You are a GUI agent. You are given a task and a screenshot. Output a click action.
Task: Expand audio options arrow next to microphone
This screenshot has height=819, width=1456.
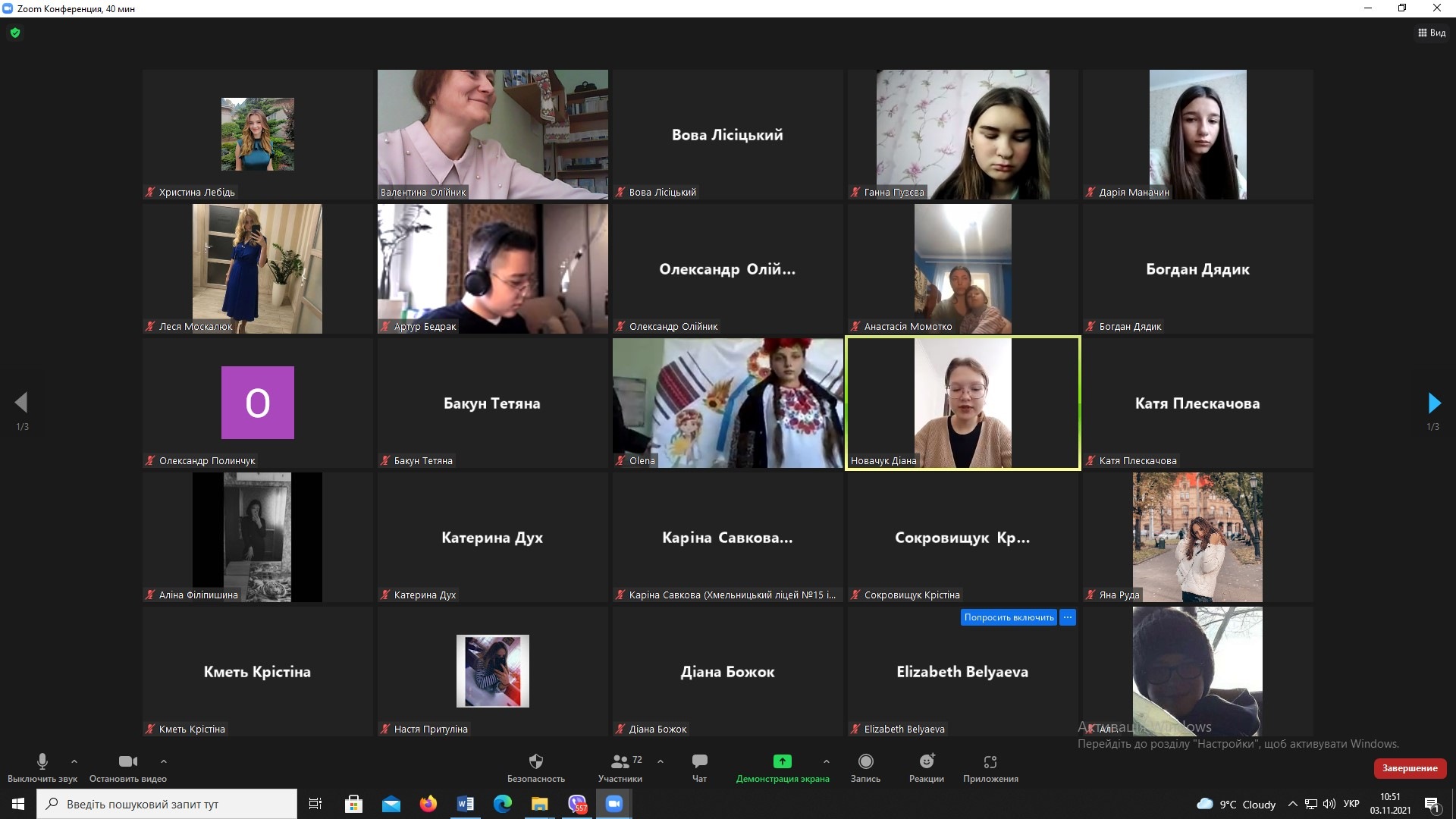point(74,761)
